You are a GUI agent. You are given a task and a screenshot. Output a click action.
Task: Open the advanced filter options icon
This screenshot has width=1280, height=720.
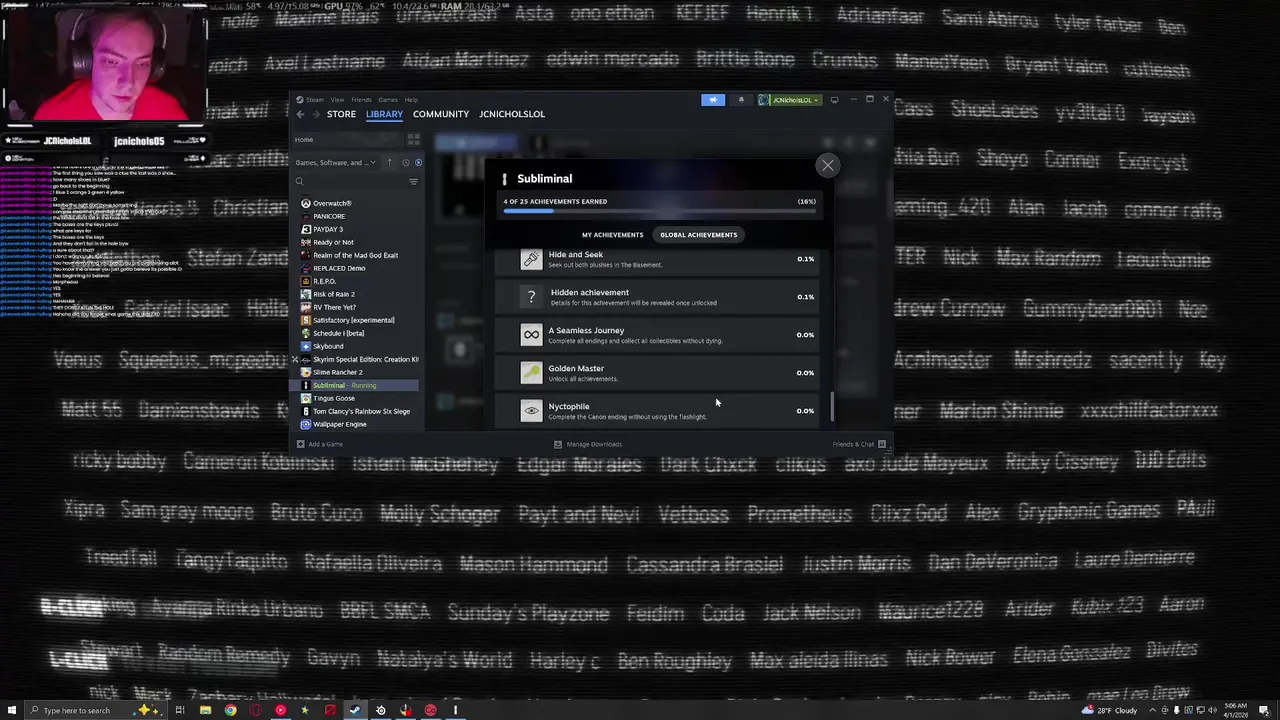point(413,182)
